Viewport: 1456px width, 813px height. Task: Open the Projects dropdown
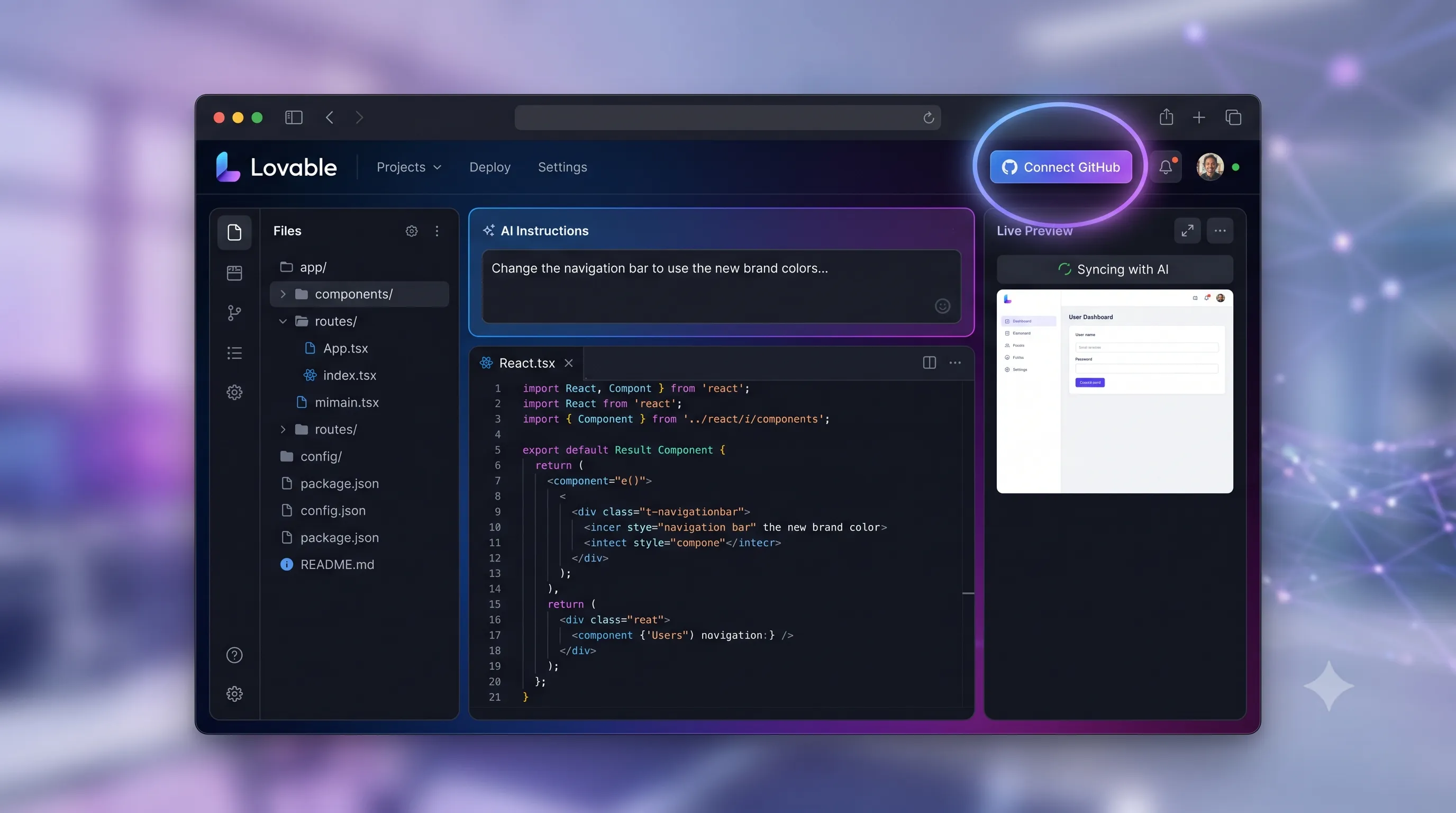(408, 167)
